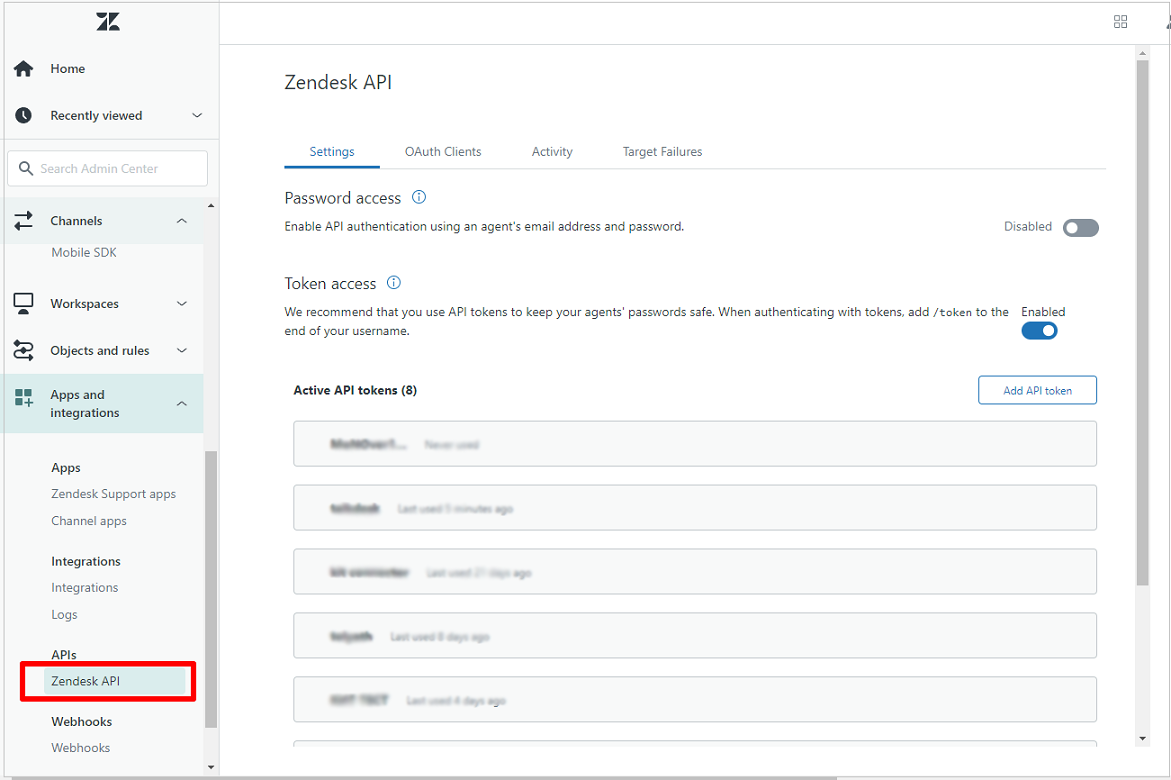Image resolution: width=1171 pixels, height=780 pixels.
Task: Expand the Objects and rules chevron
Action: 181,350
